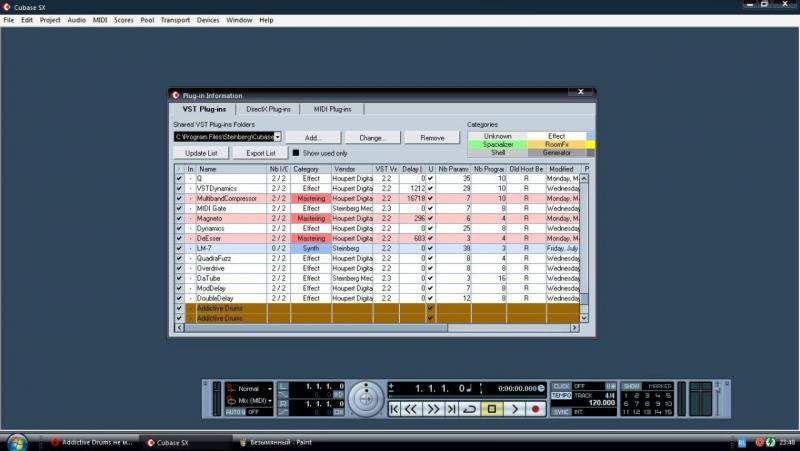Select the RoomFx yellow category swatch

(557, 144)
